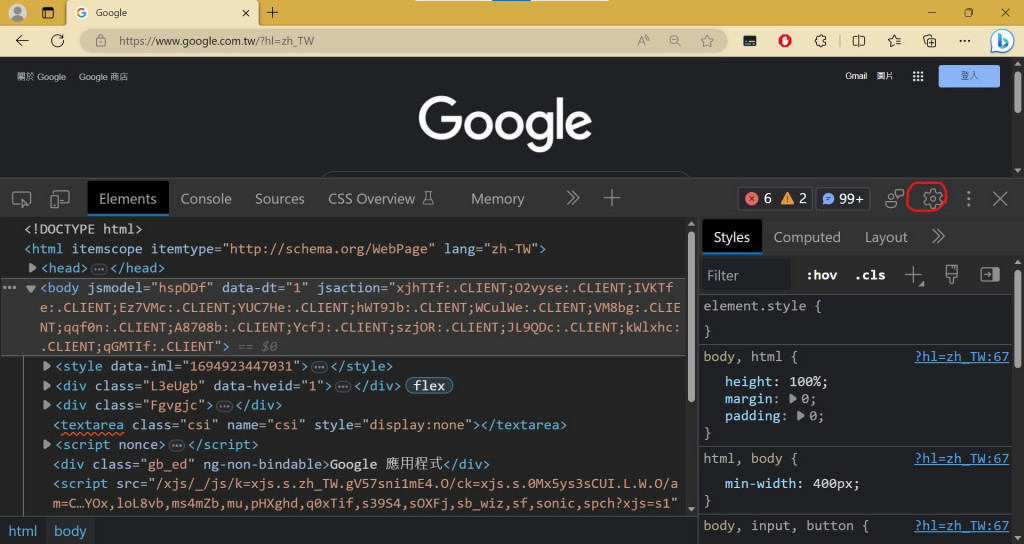This screenshot has width=1024, height=544.
Task: Expand the margin shorthand property
Action: click(793, 398)
